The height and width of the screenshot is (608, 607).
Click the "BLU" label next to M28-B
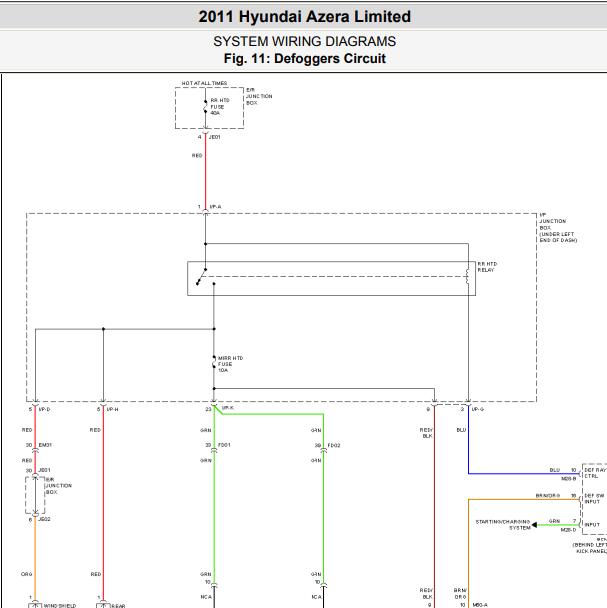pos(555,470)
